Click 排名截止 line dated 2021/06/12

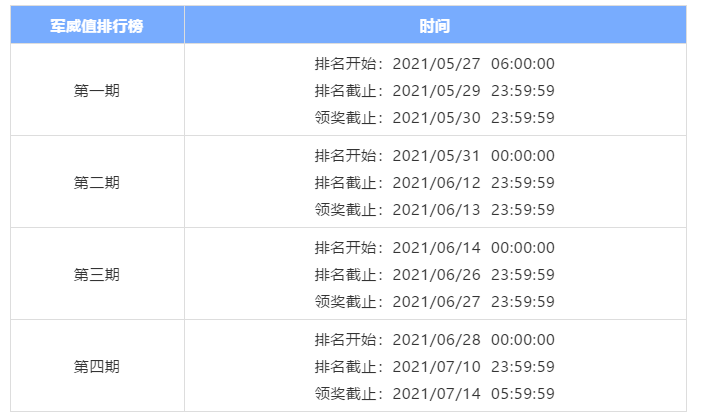point(434,183)
